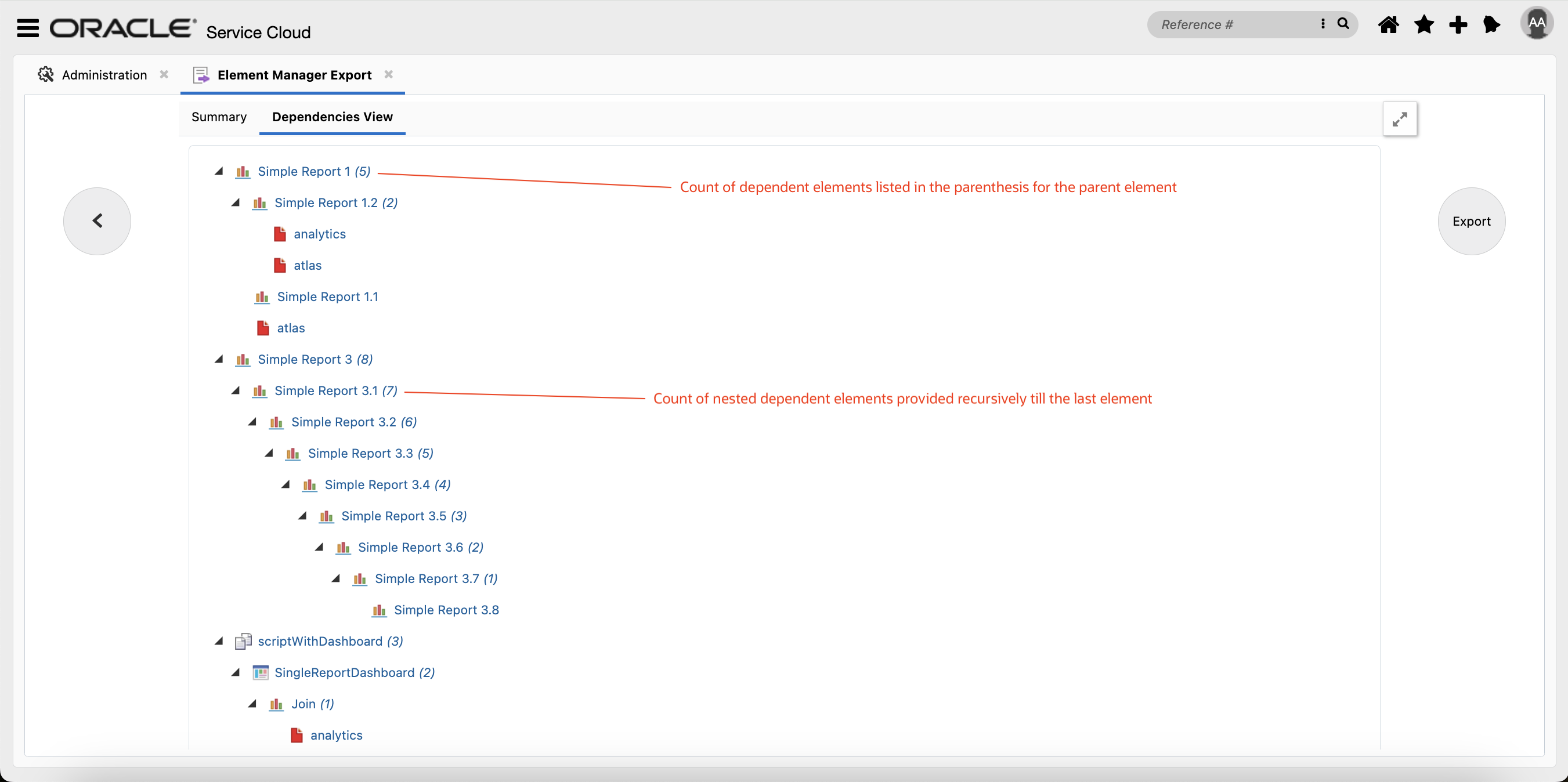Screen dimensions: 1568x782
Task: Close the Element Manager Export tab
Action: coord(388,74)
